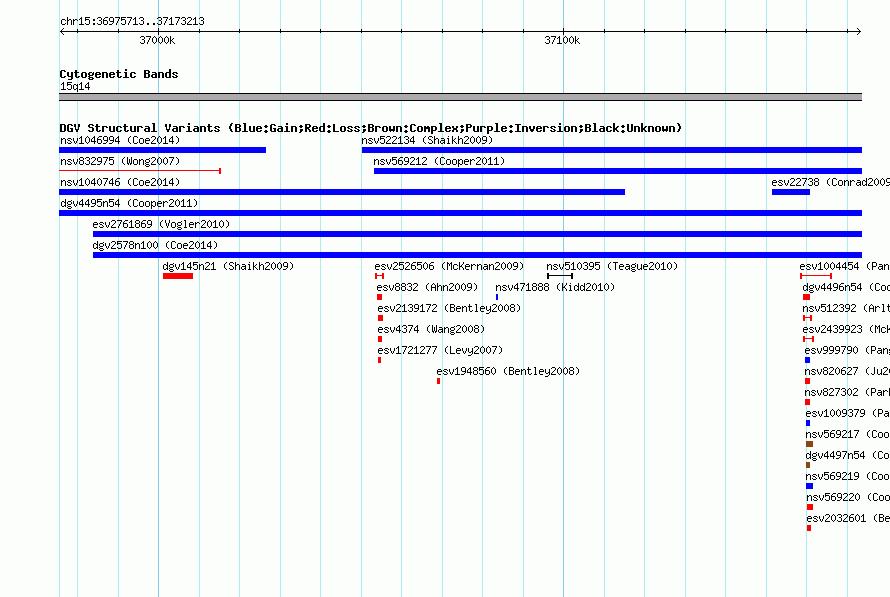Image resolution: width=890 pixels, height=597 pixels.
Task: Open dgv4495n54 (Cooper2011) variant label
Action: pos(129,203)
